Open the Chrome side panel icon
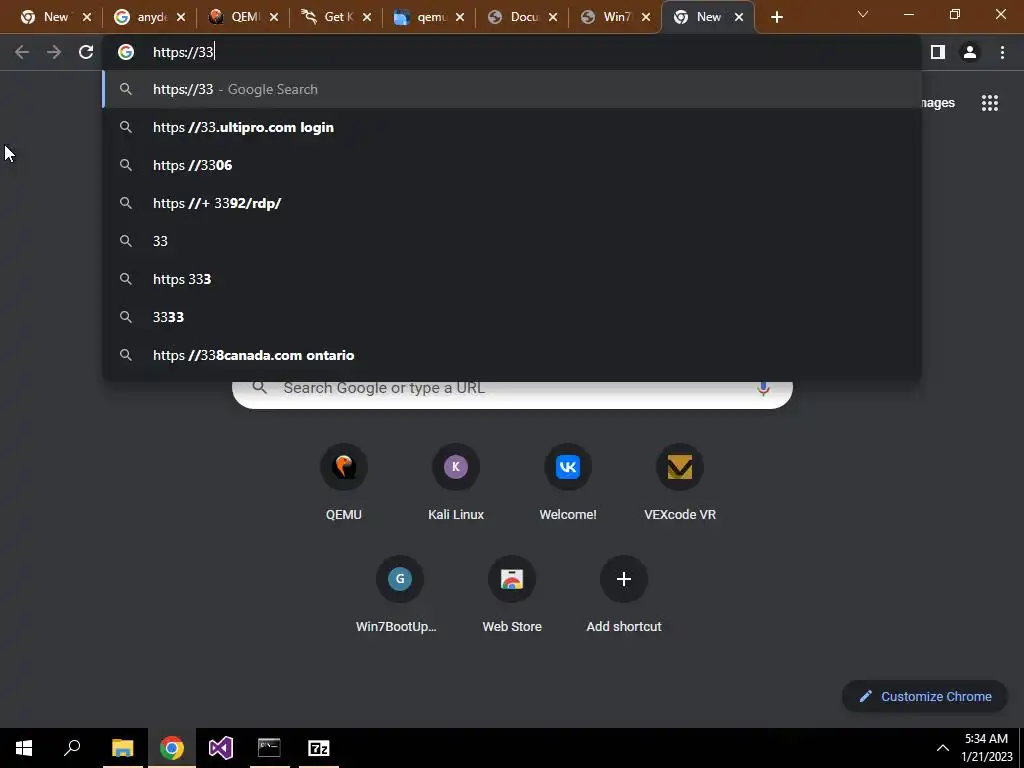 (938, 52)
